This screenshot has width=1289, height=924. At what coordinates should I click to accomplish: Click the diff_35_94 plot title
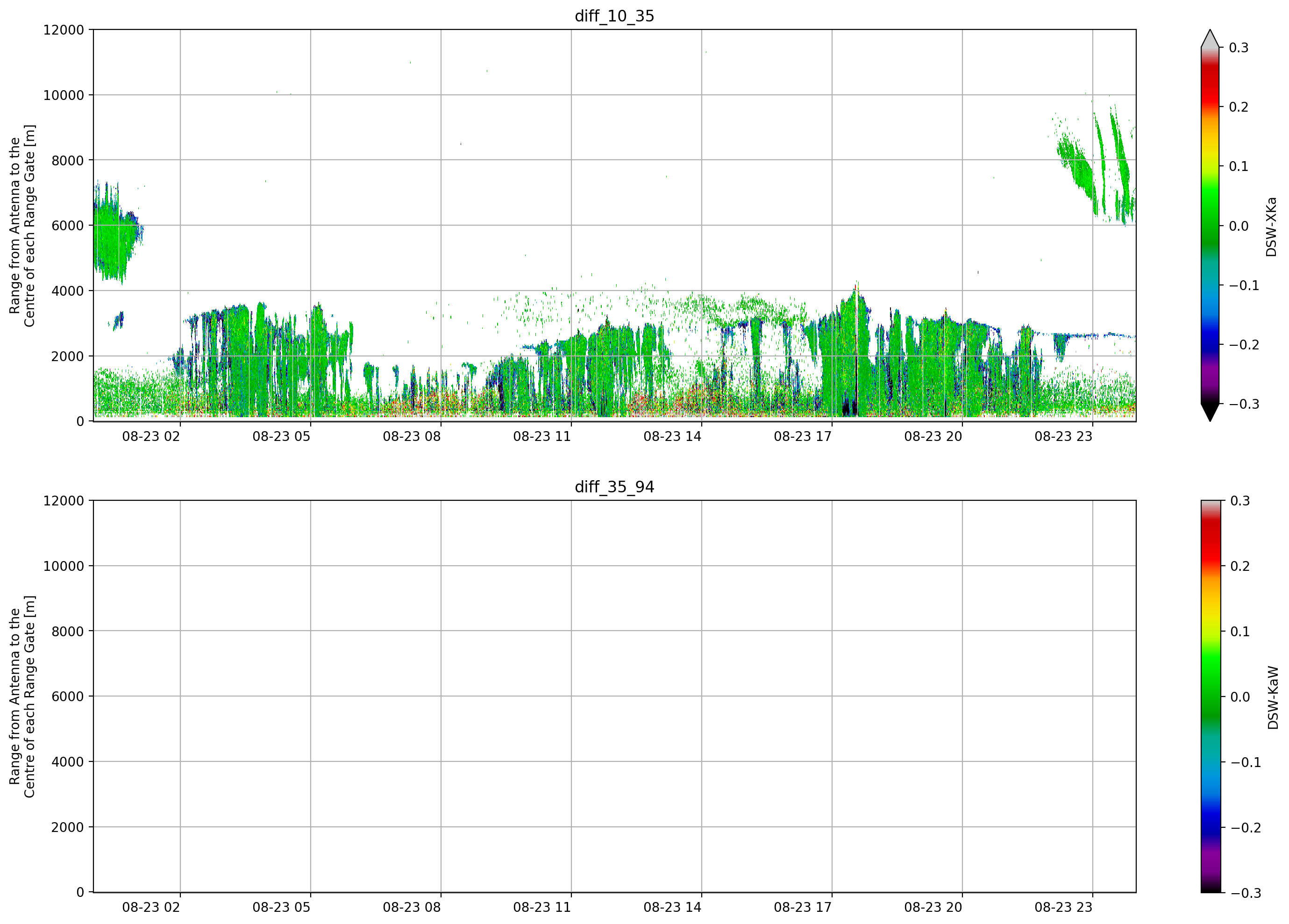[614, 487]
